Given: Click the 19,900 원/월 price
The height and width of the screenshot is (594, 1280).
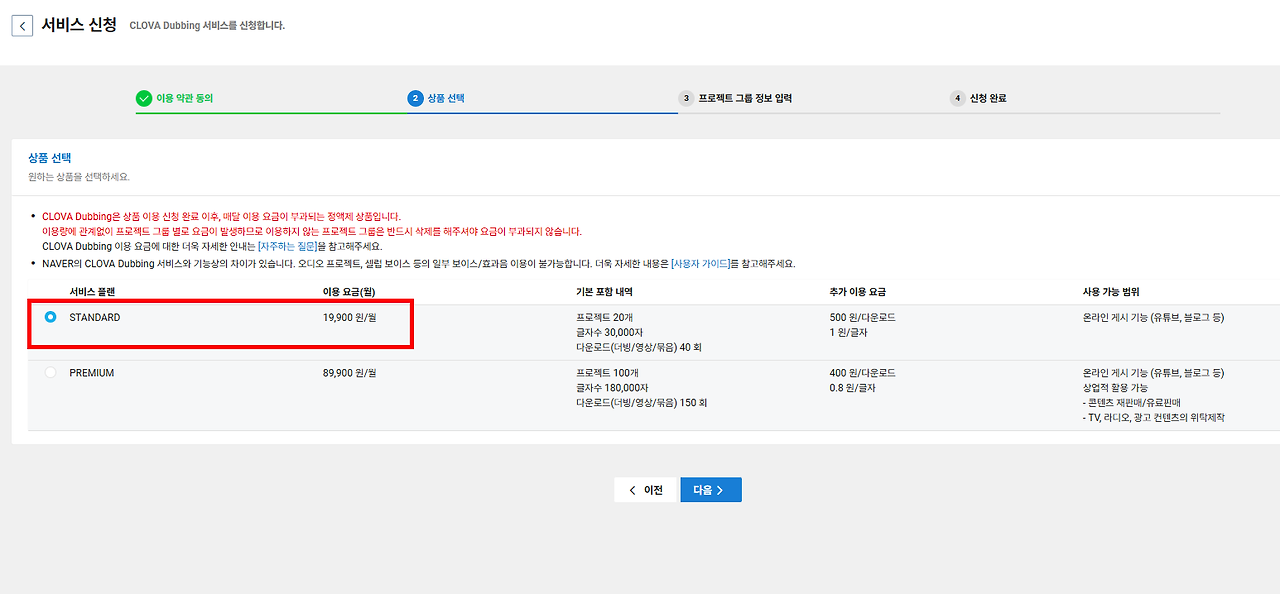Looking at the screenshot, I should tap(349, 317).
